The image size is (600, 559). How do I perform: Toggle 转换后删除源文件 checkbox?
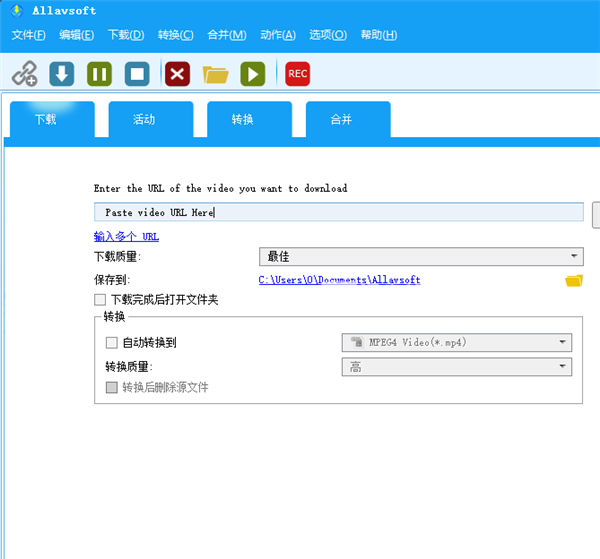[112, 387]
